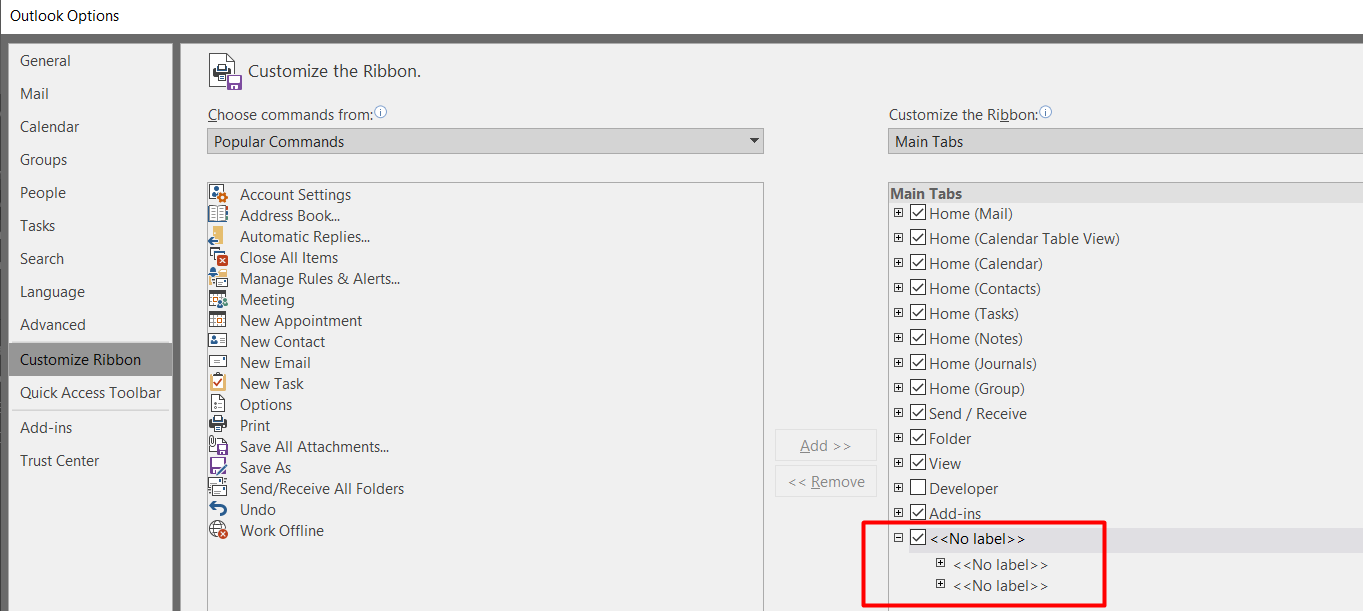Viewport: 1363px width, 611px height.
Task: Select the Home (Journals) tab label
Action: click(x=982, y=363)
